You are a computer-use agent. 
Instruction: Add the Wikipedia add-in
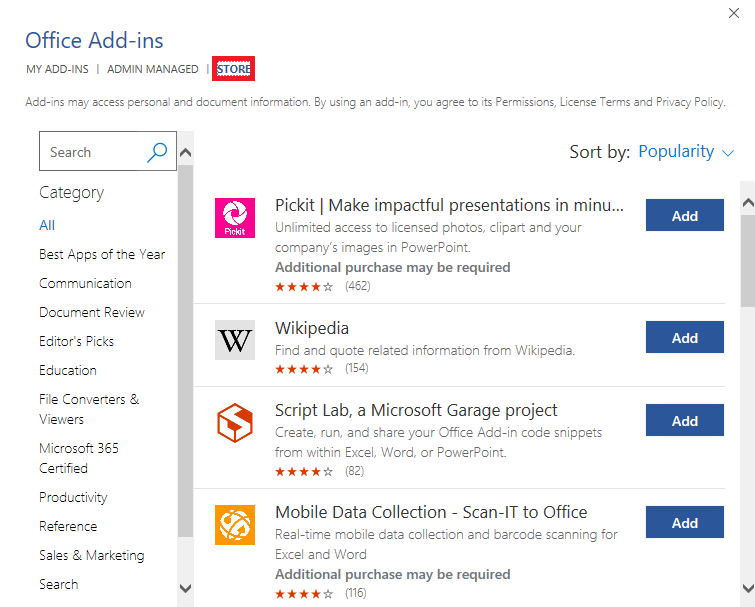coord(685,337)
